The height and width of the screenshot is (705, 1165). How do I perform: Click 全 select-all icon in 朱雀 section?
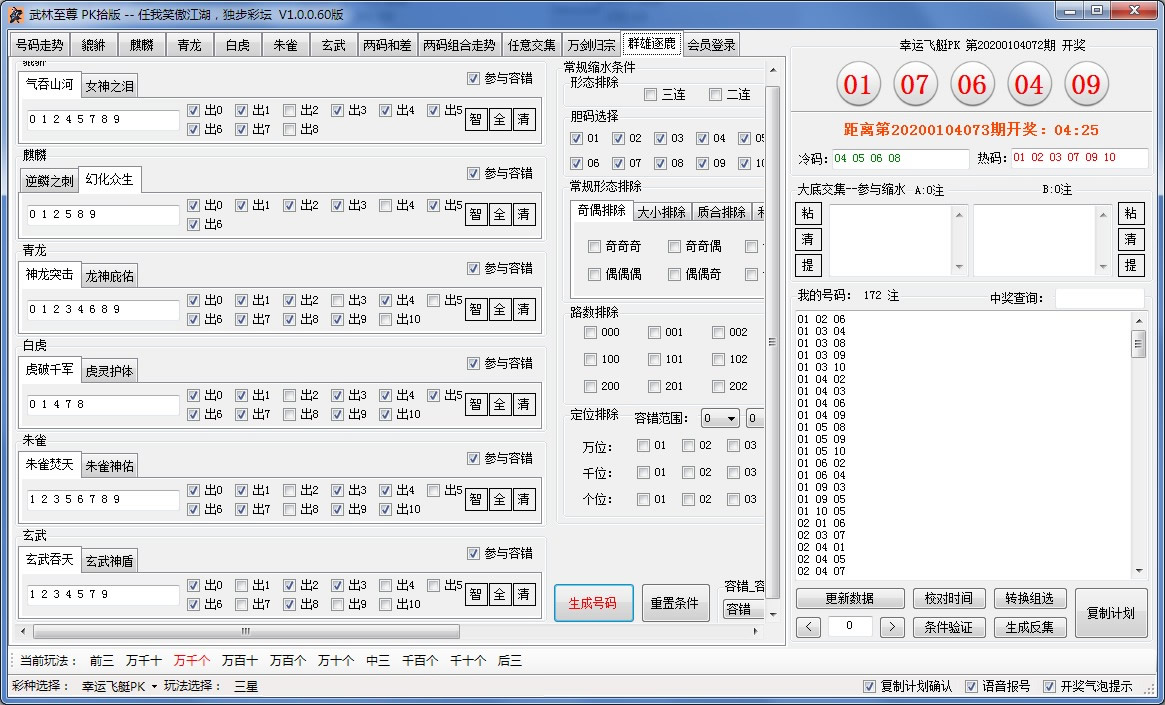click(499, 499)
